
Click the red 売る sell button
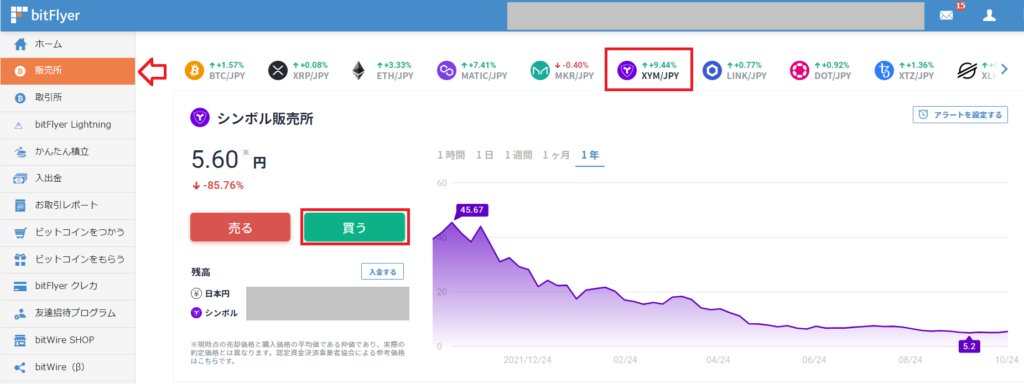click(x=240, y=227)
